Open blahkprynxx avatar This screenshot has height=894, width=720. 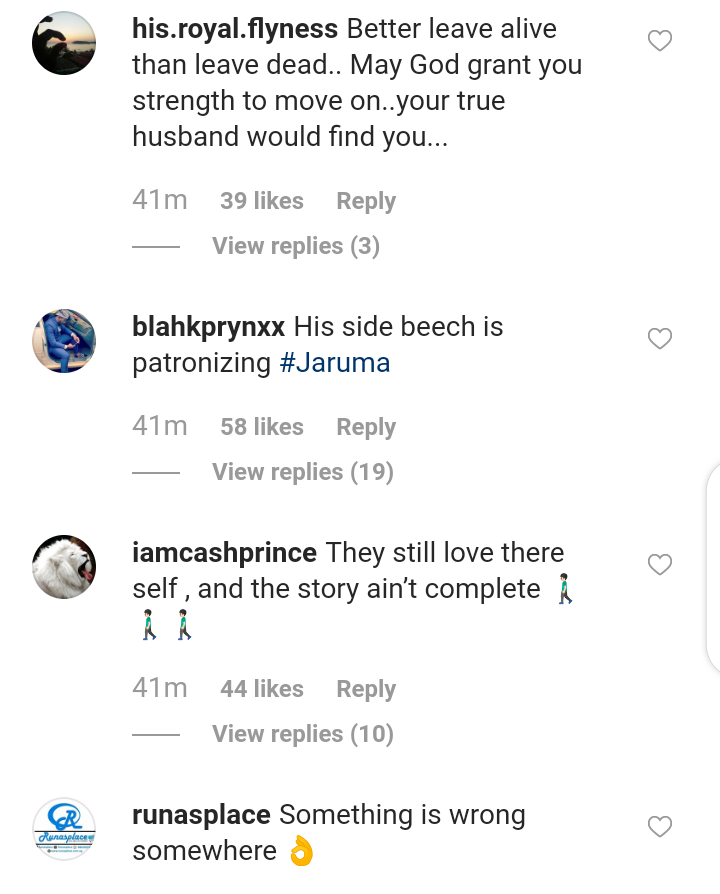64,341
